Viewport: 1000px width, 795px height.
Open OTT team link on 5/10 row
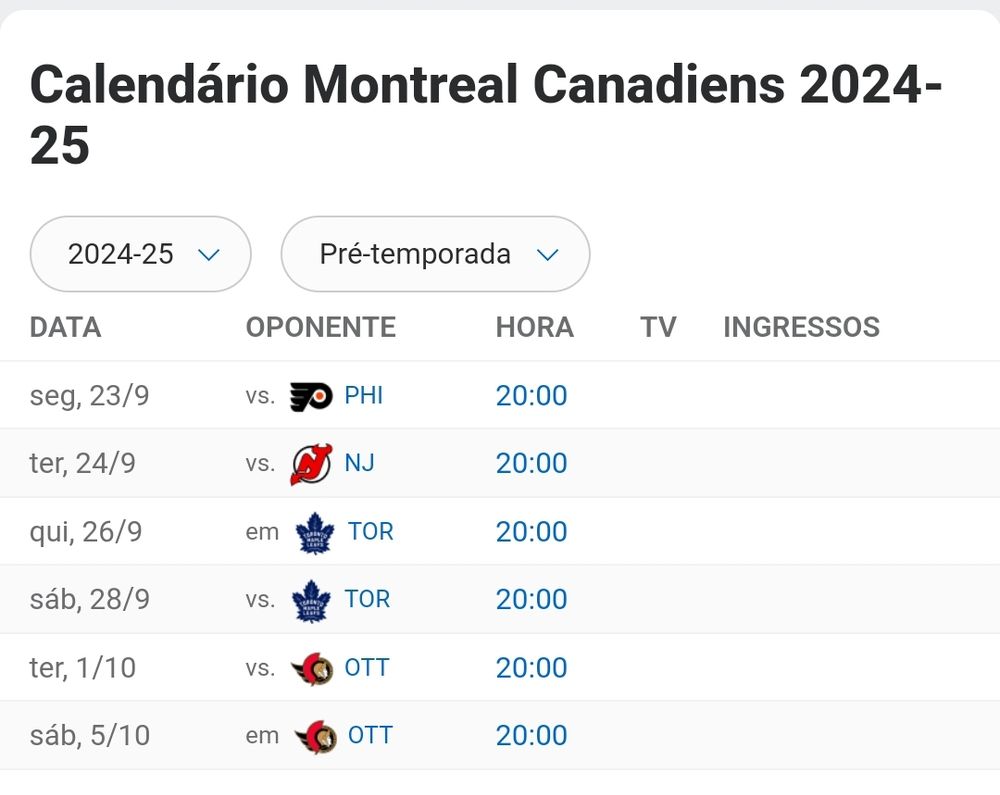[x=370, y=736]
